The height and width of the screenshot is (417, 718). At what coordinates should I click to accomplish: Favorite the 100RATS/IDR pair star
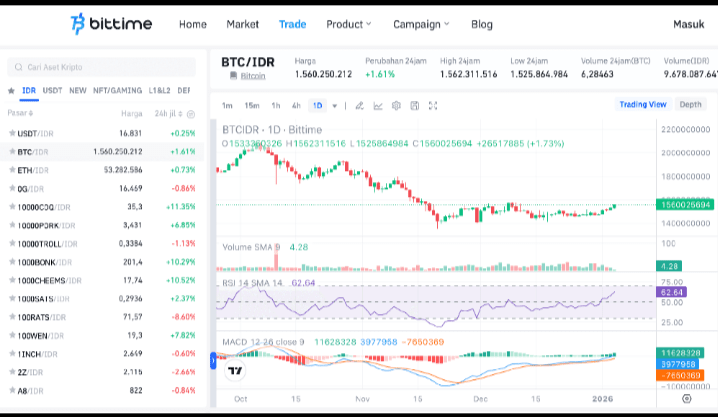pyautogui.click(x=12, y=317)
